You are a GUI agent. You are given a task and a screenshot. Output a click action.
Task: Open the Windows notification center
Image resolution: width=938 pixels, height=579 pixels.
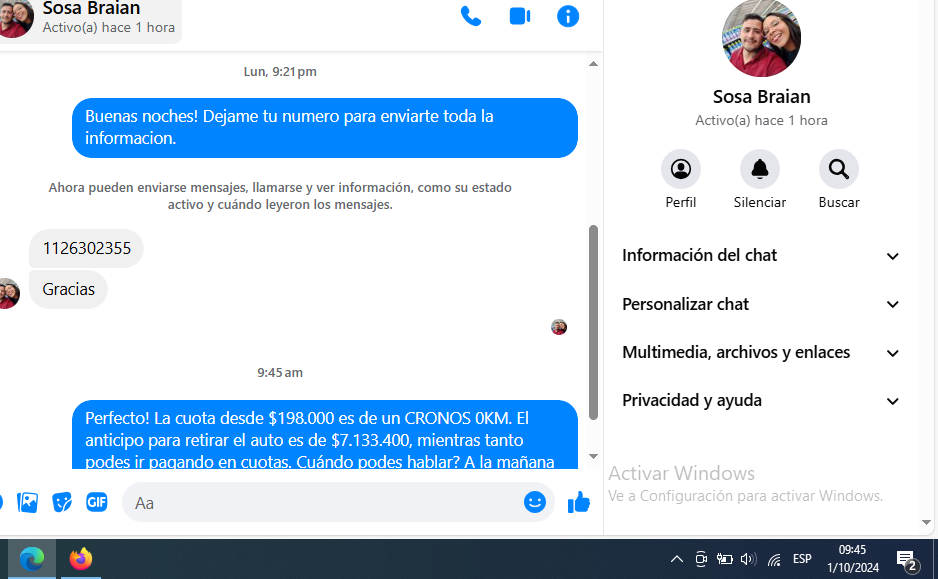tap(907, 560)
